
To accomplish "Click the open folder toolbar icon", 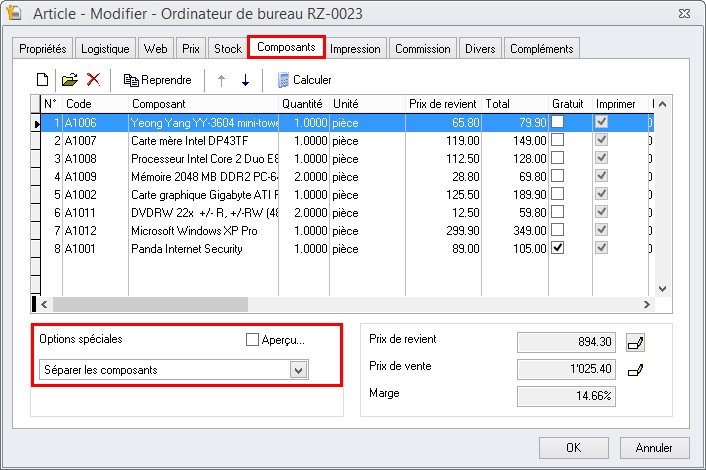I will (x=69, y=79).
